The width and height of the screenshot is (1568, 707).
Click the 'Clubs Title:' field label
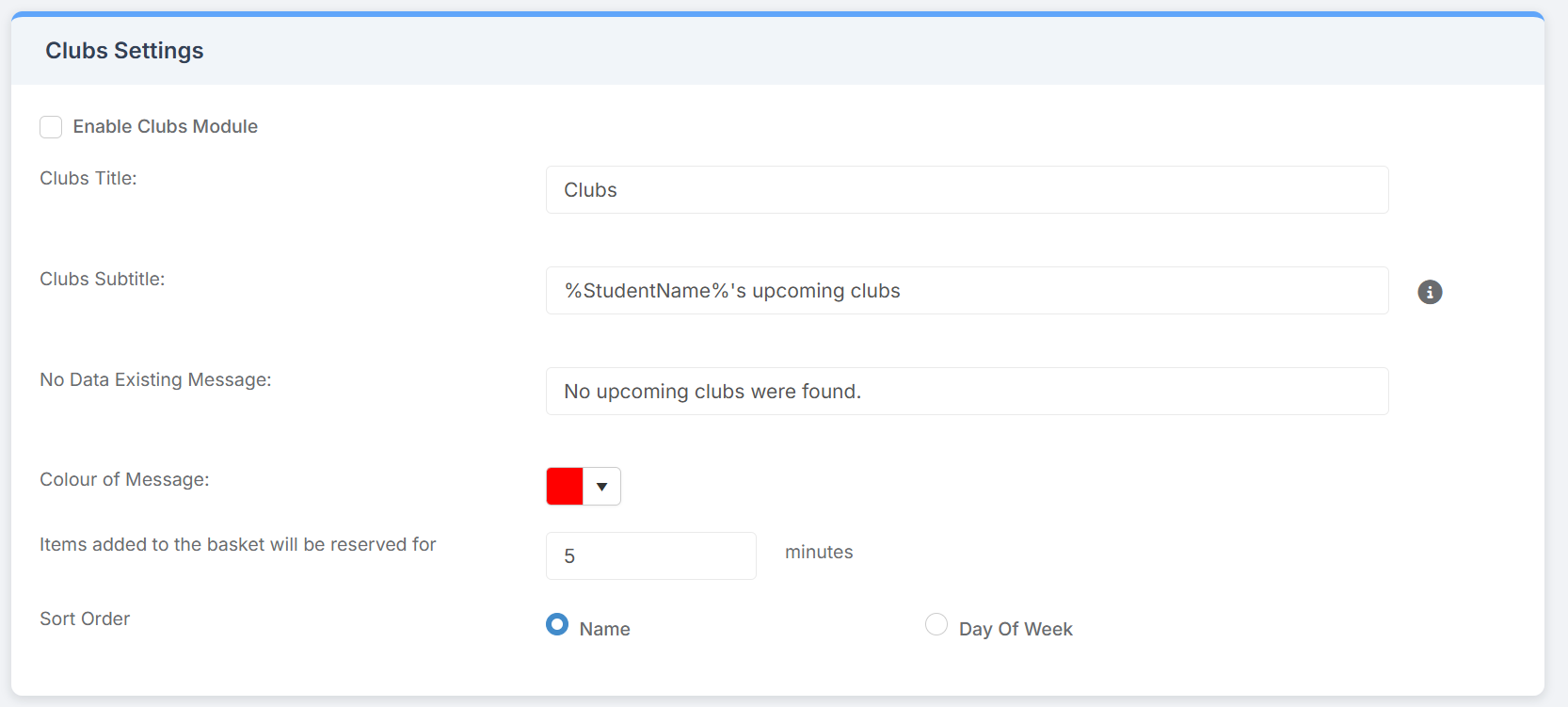(88, 179)
